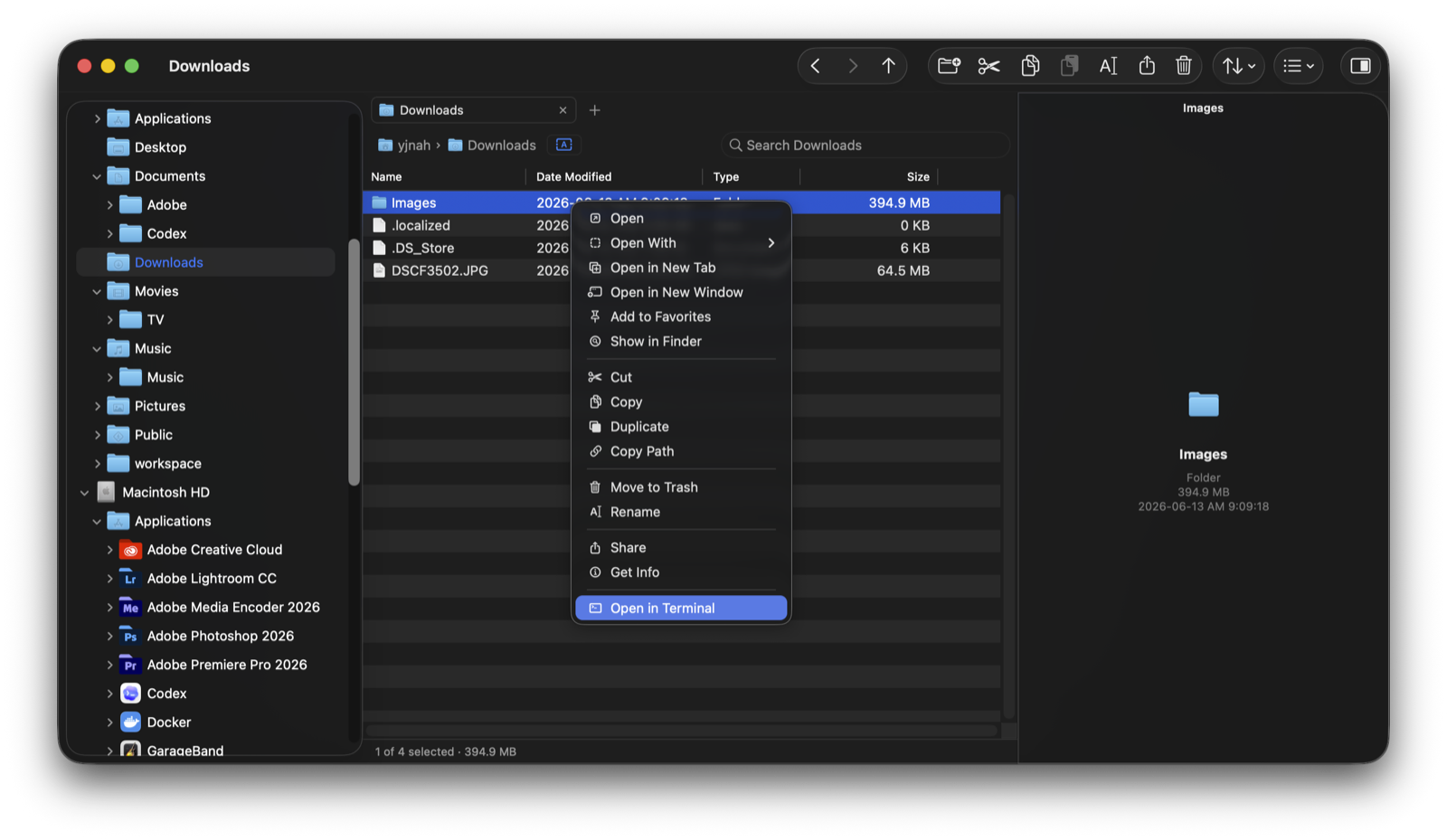Click the Paste icon in the toolbar
Viewport: 1447px width, 840px height.
[x=1069, y=66]
